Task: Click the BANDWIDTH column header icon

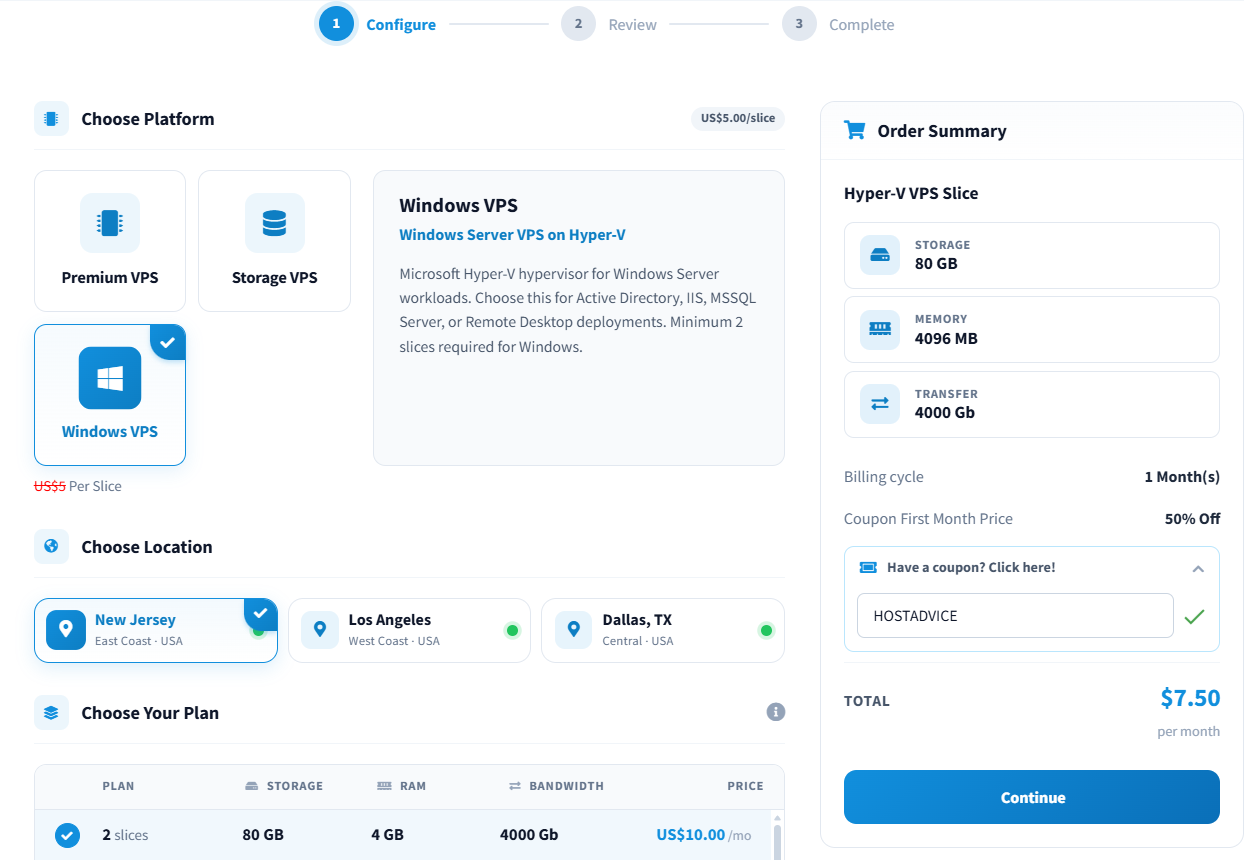Action: 515,786
